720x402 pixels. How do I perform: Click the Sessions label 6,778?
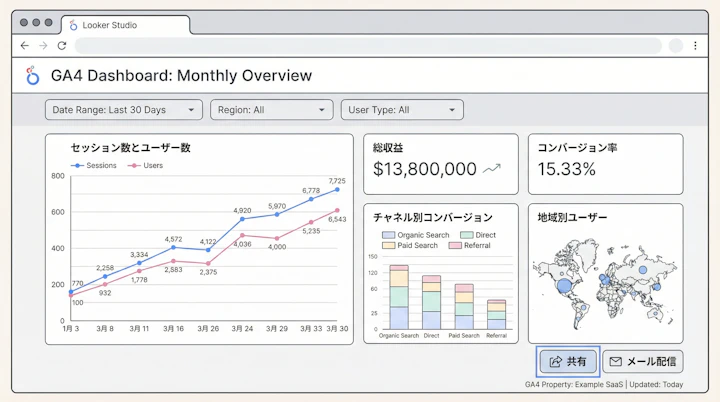tap(311, 190)
